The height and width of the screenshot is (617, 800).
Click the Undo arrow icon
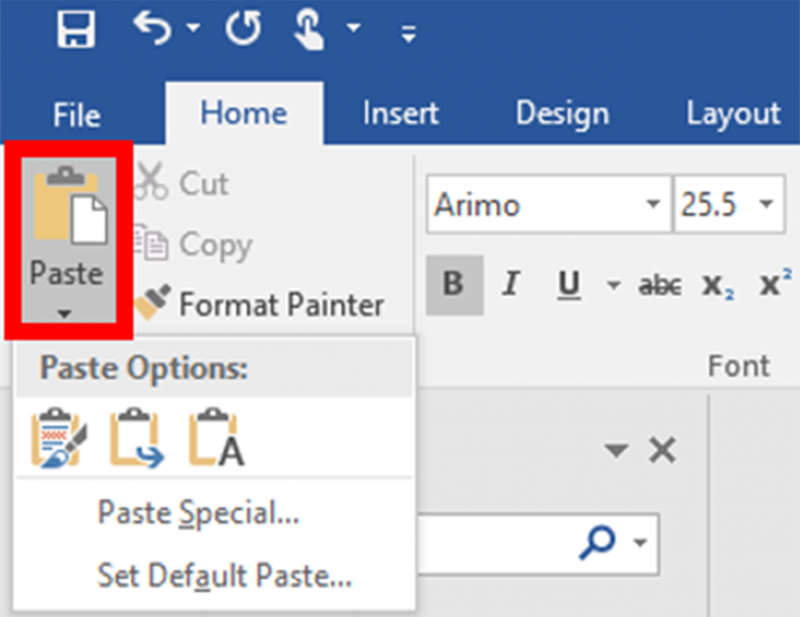(x=153, y=29)
